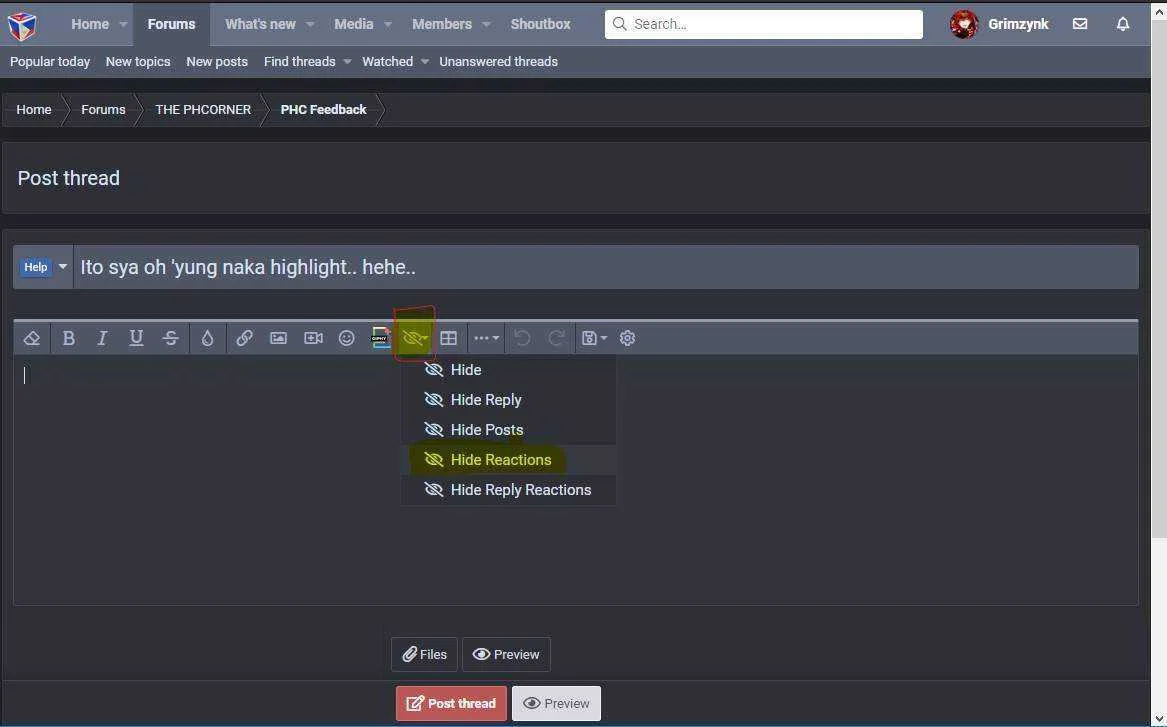
Task: Open the save draft dropdown
Action: pyautogui.click(x=594, y=339)
